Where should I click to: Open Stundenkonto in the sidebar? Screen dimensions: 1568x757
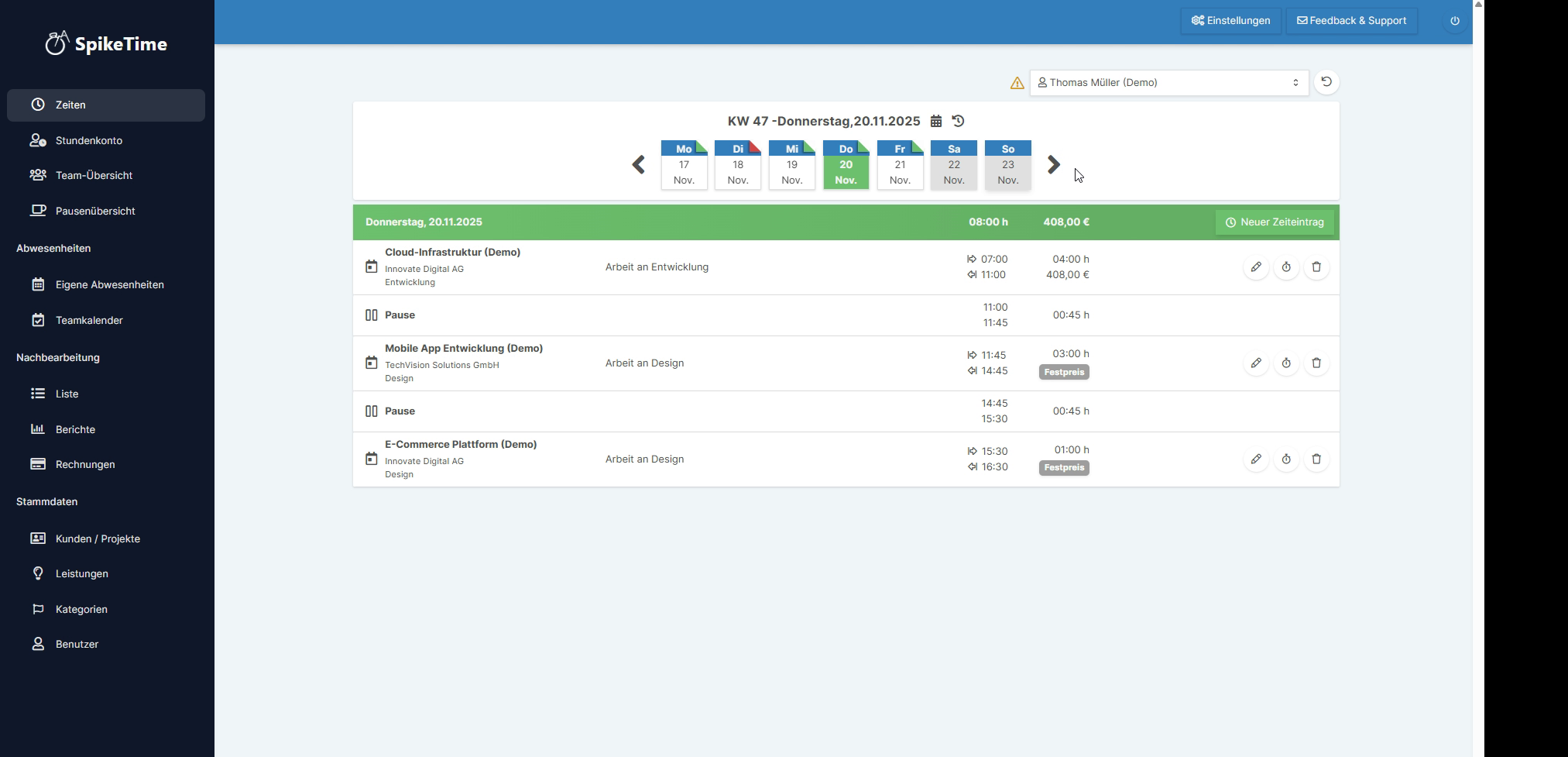point(89,140)
